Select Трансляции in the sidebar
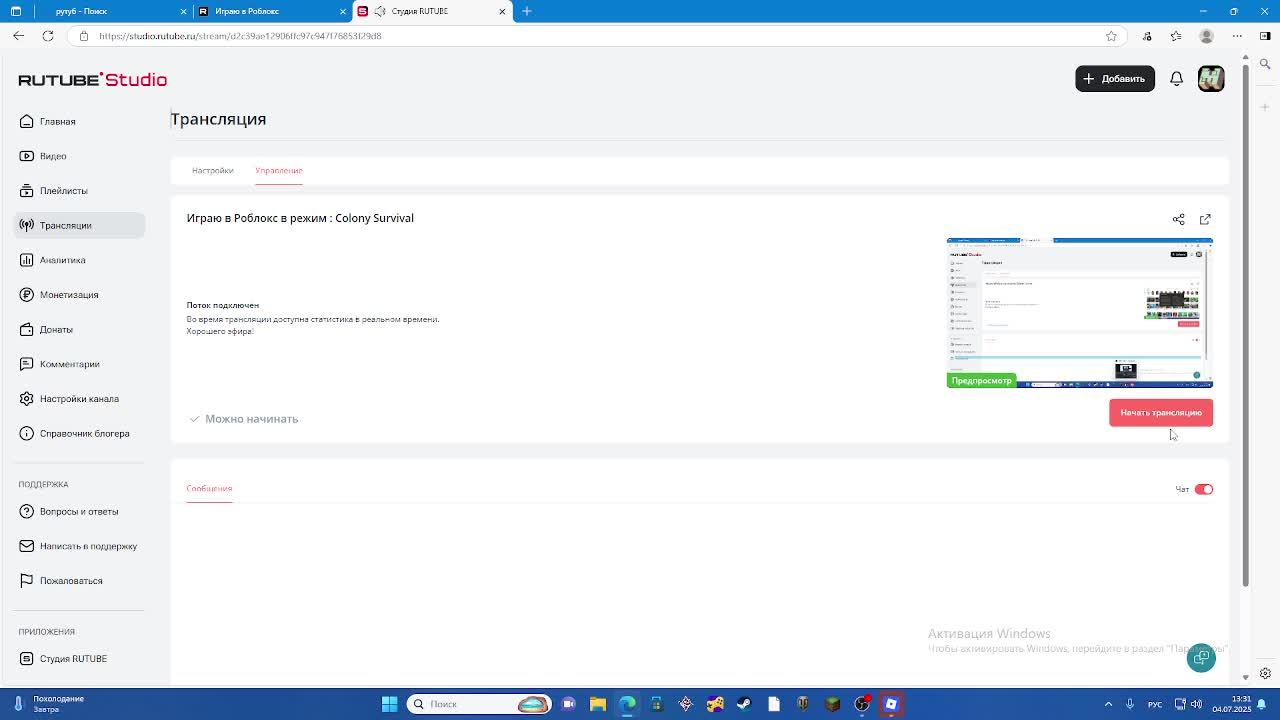Viewport: 1280px width, 720px height. [79, 225]
